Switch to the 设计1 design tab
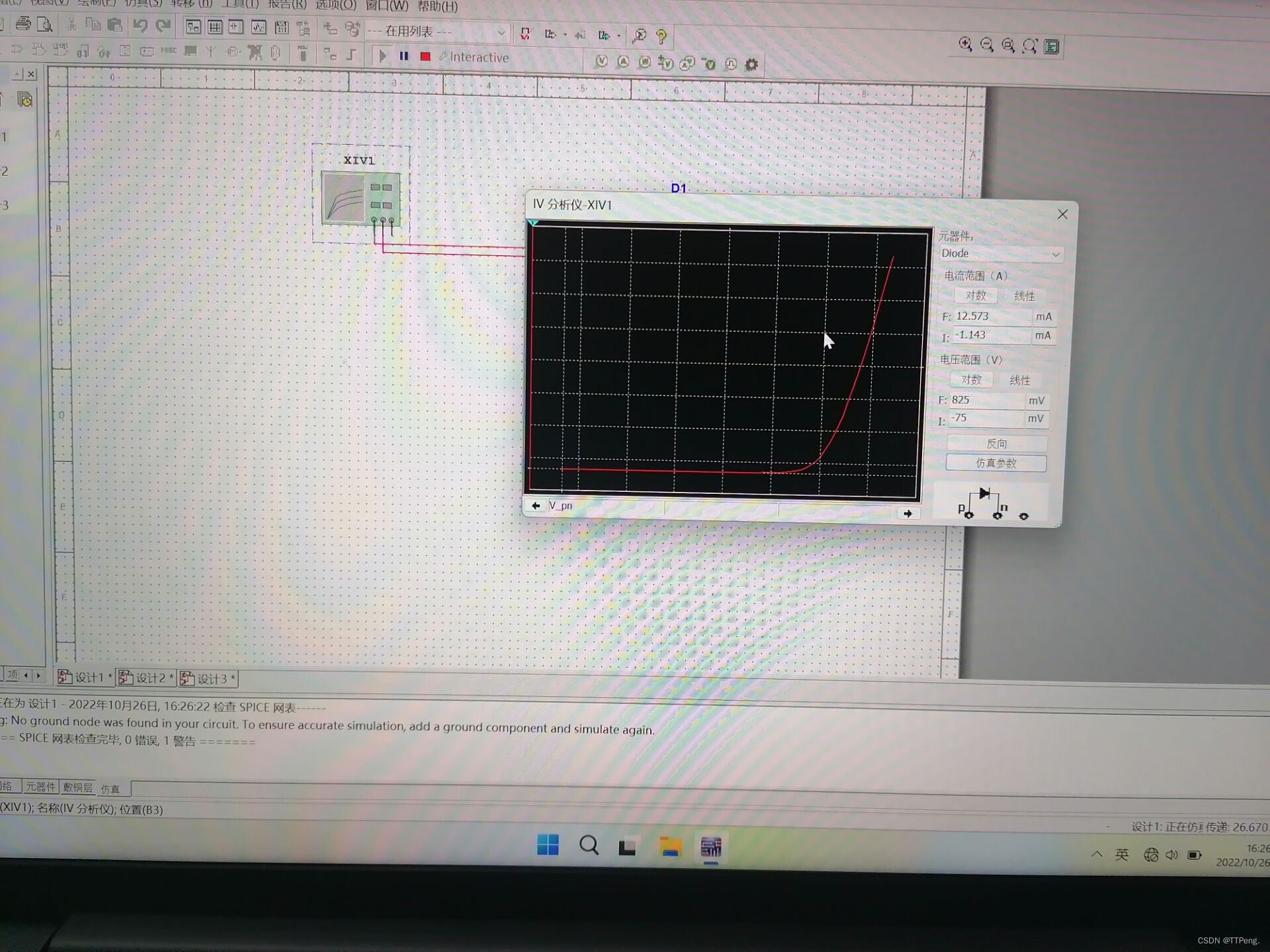 tap(85, 677)
